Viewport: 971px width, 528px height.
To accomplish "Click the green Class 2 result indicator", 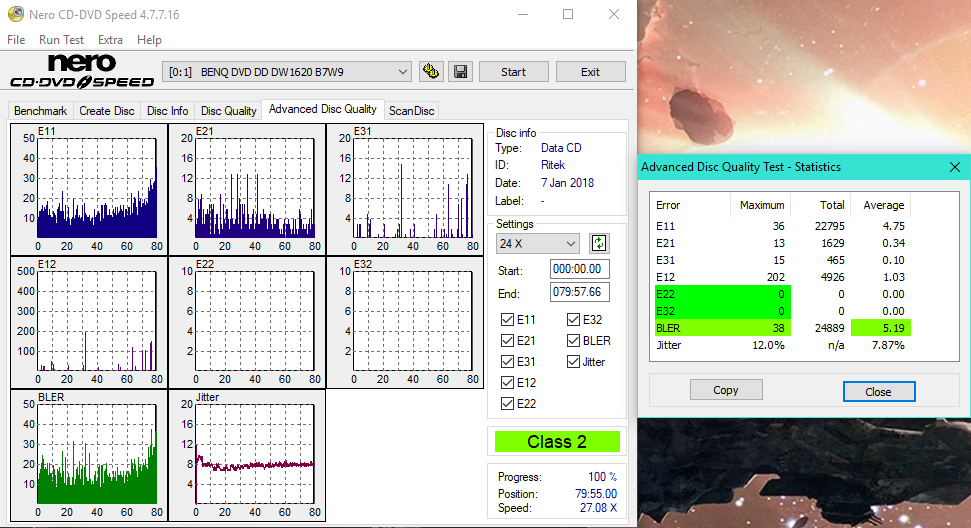I will [557, 442].
